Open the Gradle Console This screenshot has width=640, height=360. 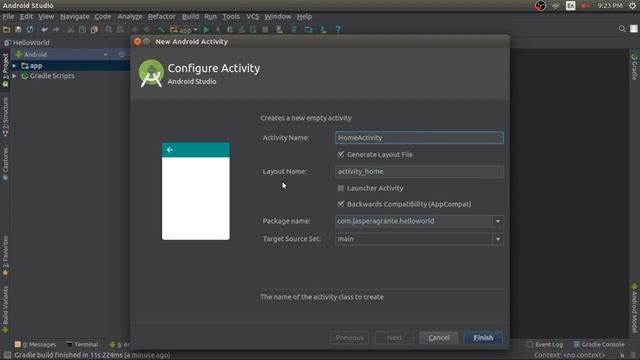pyautogui.click(x=599, y=344)
